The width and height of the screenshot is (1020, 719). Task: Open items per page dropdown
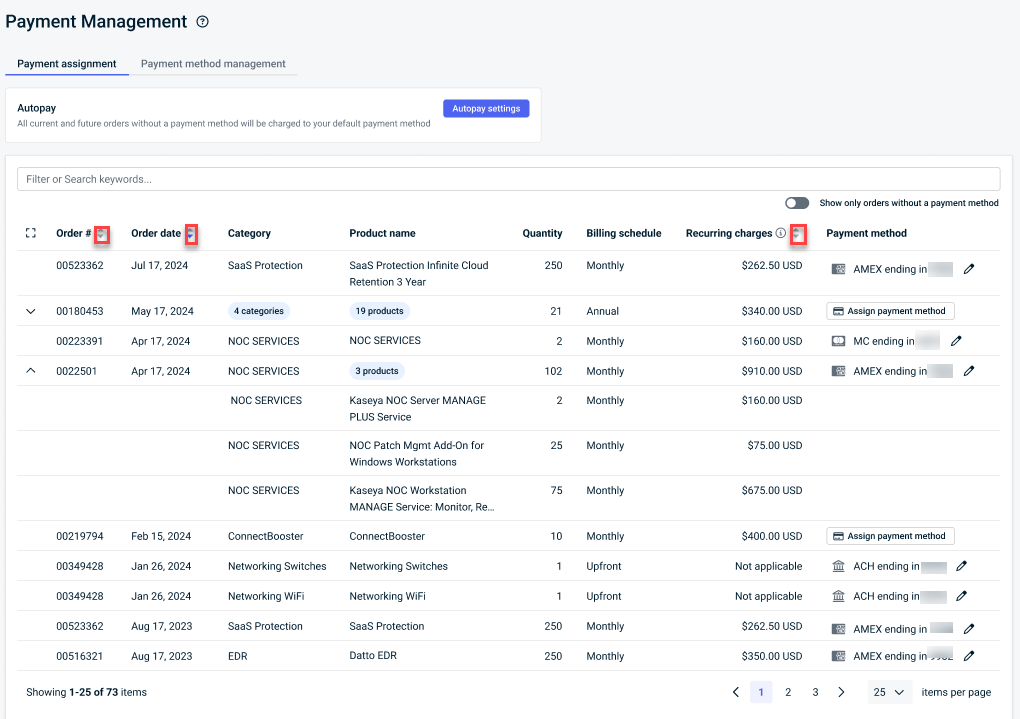coord(889,692)
